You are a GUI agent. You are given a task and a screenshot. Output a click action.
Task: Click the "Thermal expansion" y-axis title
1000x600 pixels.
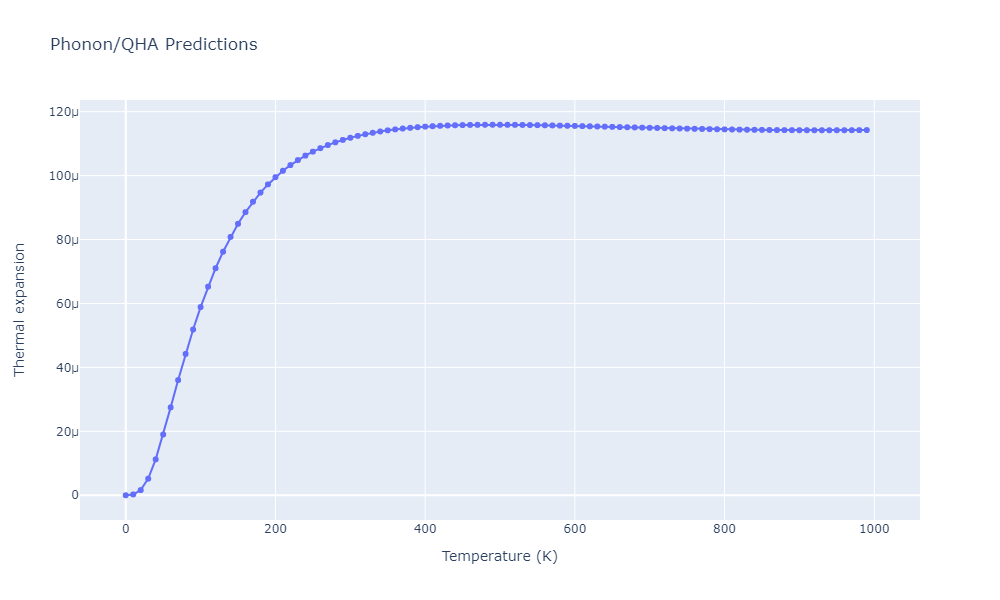click(20, 310)
